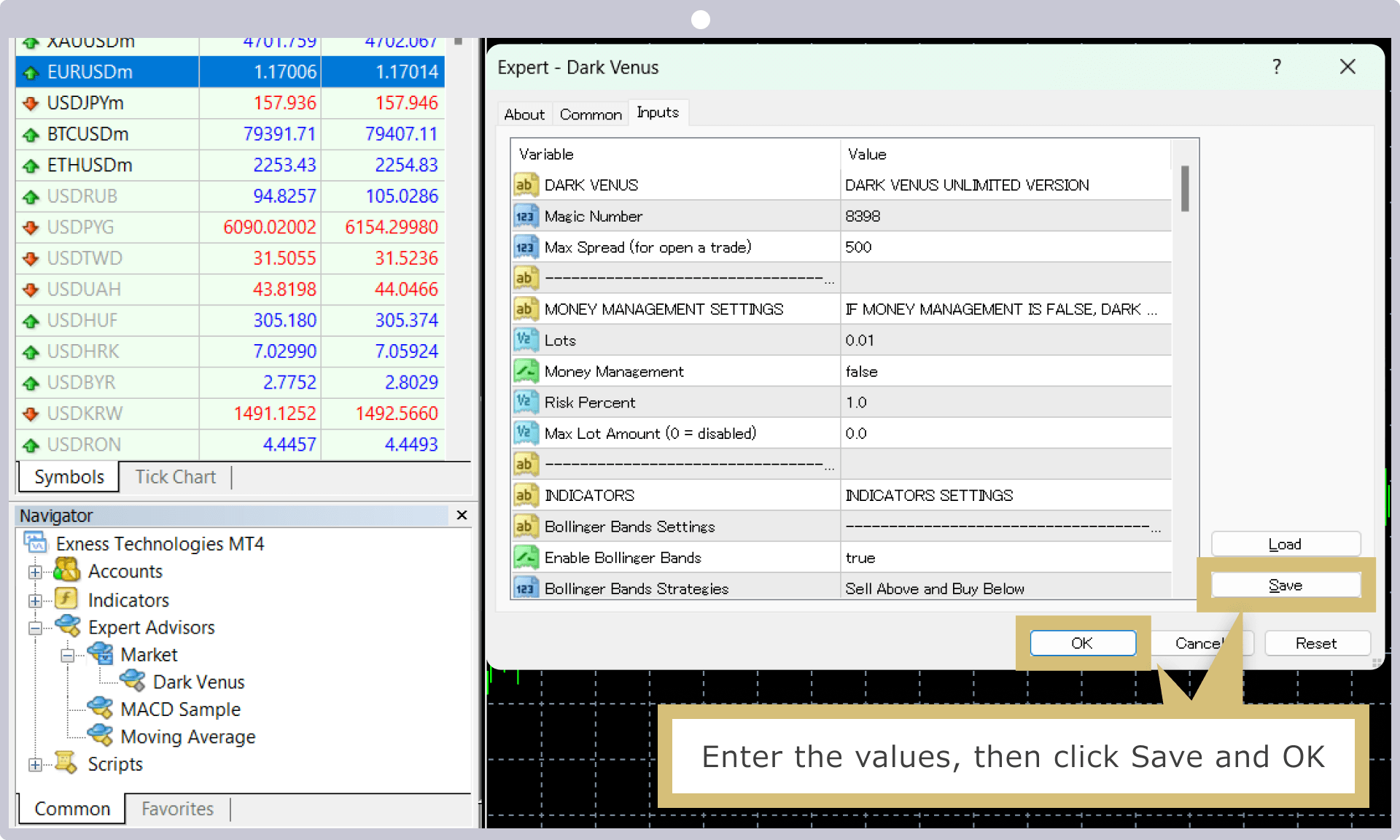Edit the Max Lot Amount value 0.0
1400x840 pixels.
[x=1006, y=433]
